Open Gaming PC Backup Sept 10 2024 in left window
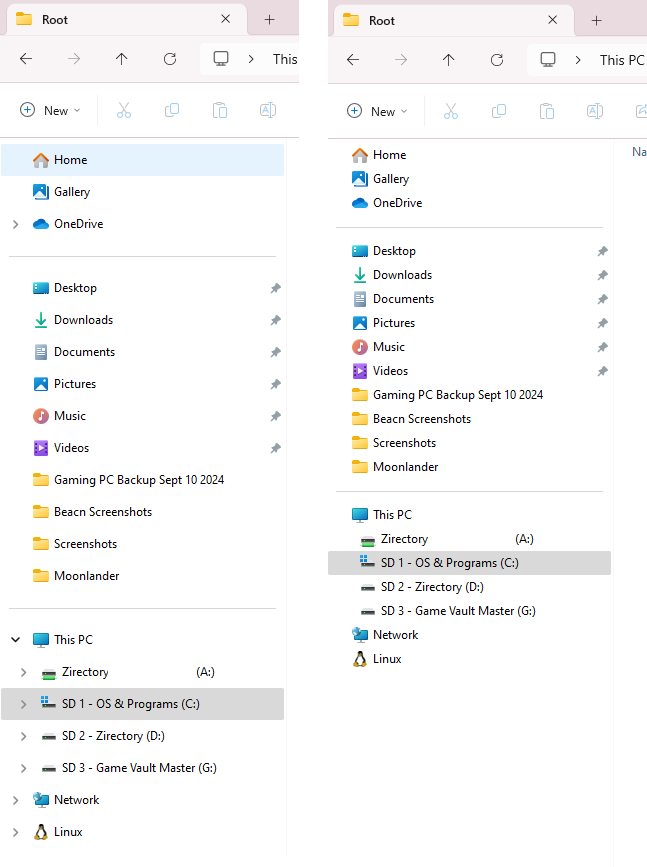Viewport: 647px width, 867px height. pos(143,480)
